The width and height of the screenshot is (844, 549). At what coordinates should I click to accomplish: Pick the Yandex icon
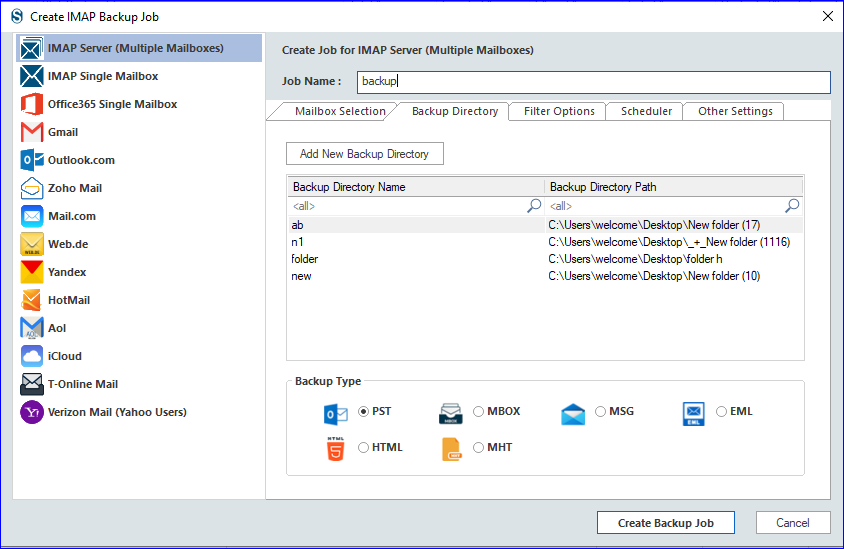31,272
